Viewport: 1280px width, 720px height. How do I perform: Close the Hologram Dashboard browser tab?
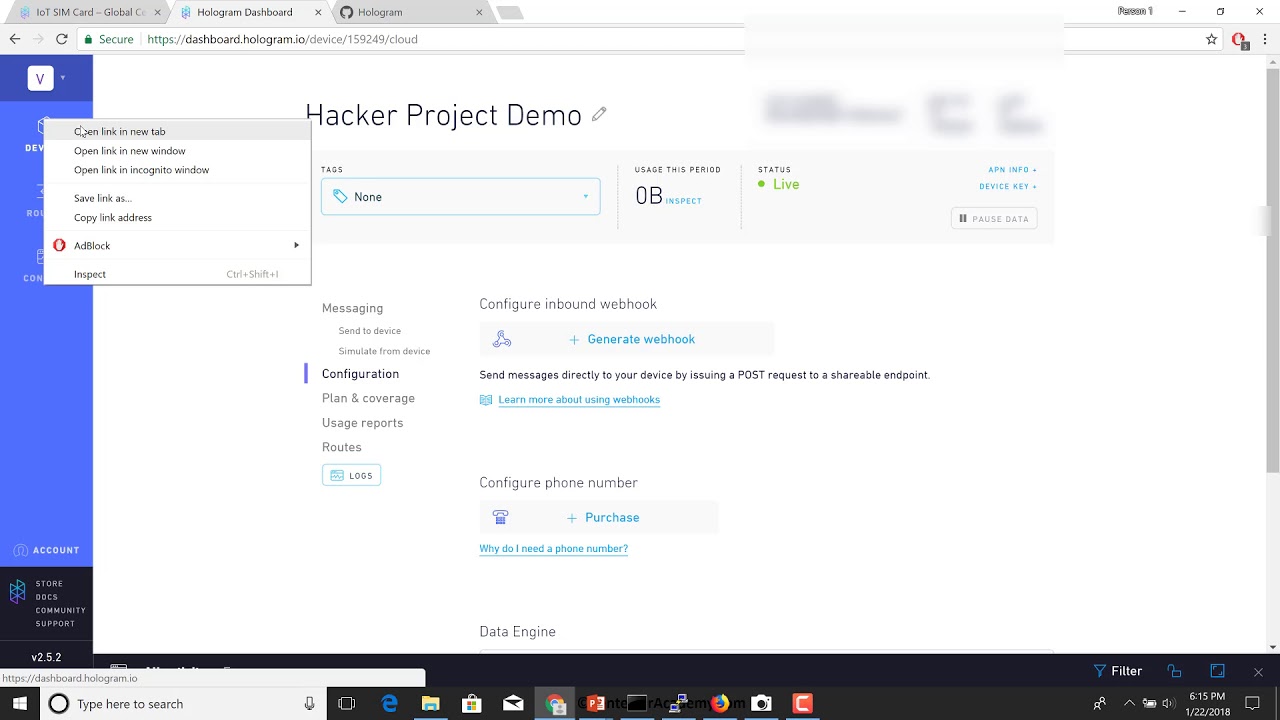[319, 12]
